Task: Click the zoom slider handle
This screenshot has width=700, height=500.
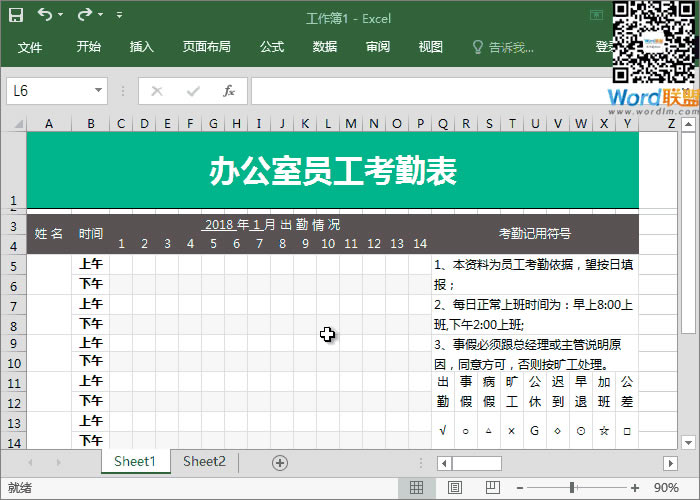Action: coord(572,488)
